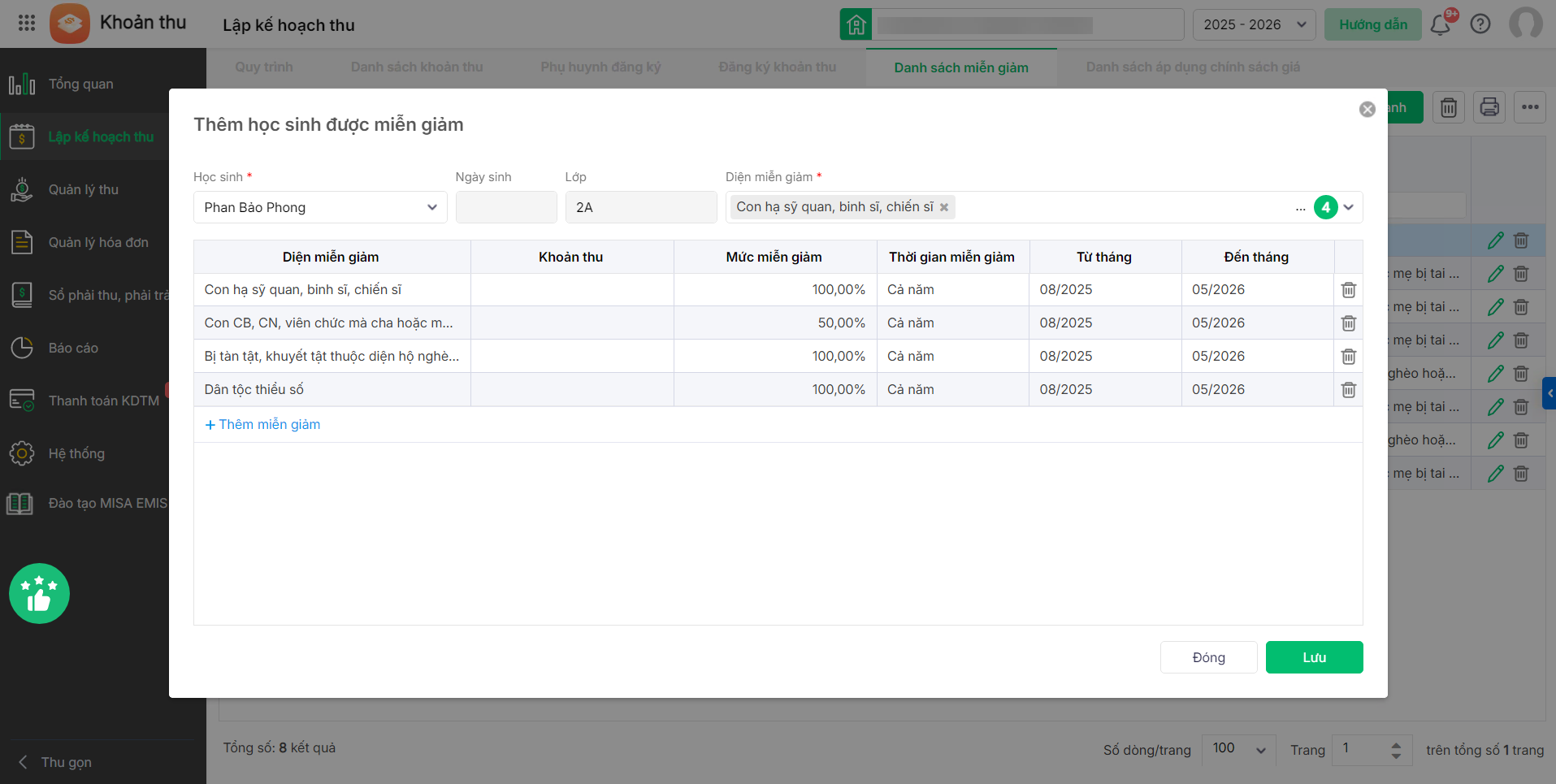Open Đào tạo MISA EMIS in the sidebar
The image size is (1556, 784).
pos(85,504)
